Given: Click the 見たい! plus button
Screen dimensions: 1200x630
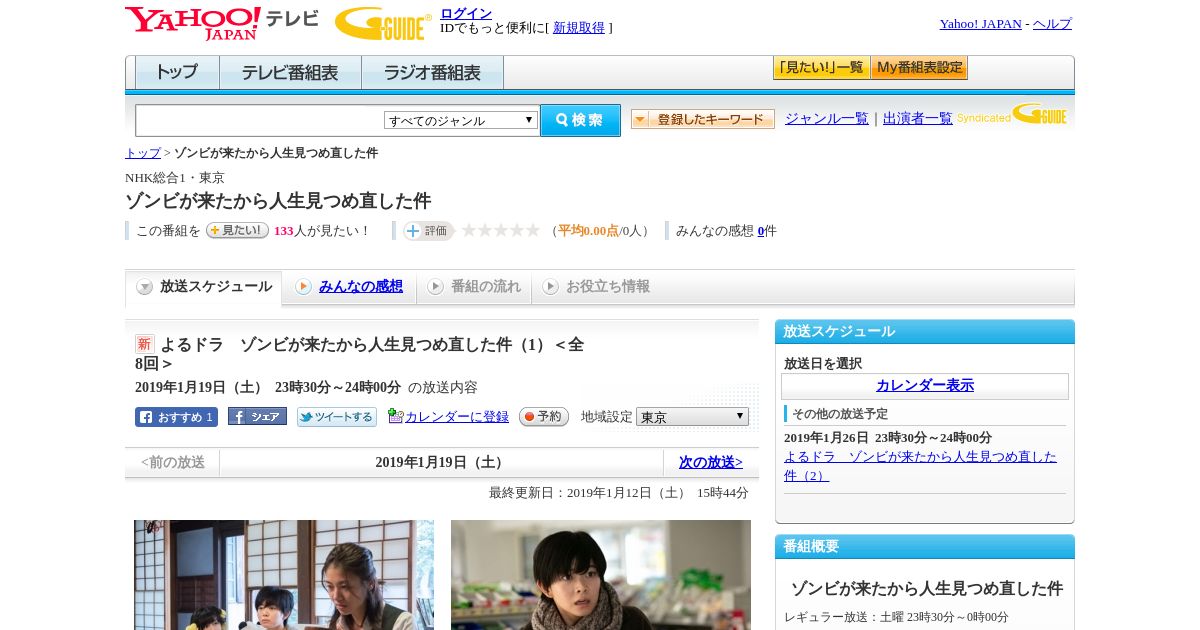Looking at the screenshot, I should (x=237, y=230).
